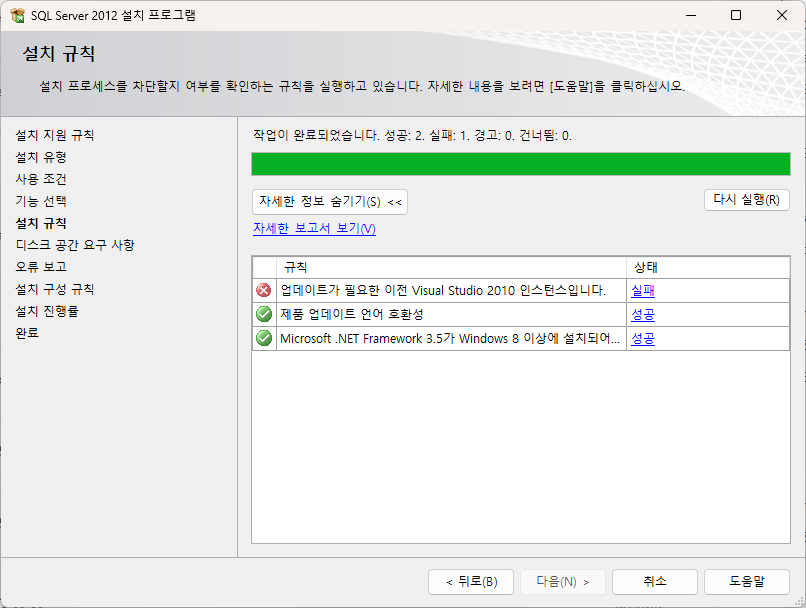
Task: Select the 완료 step
Action: point(27,333)
